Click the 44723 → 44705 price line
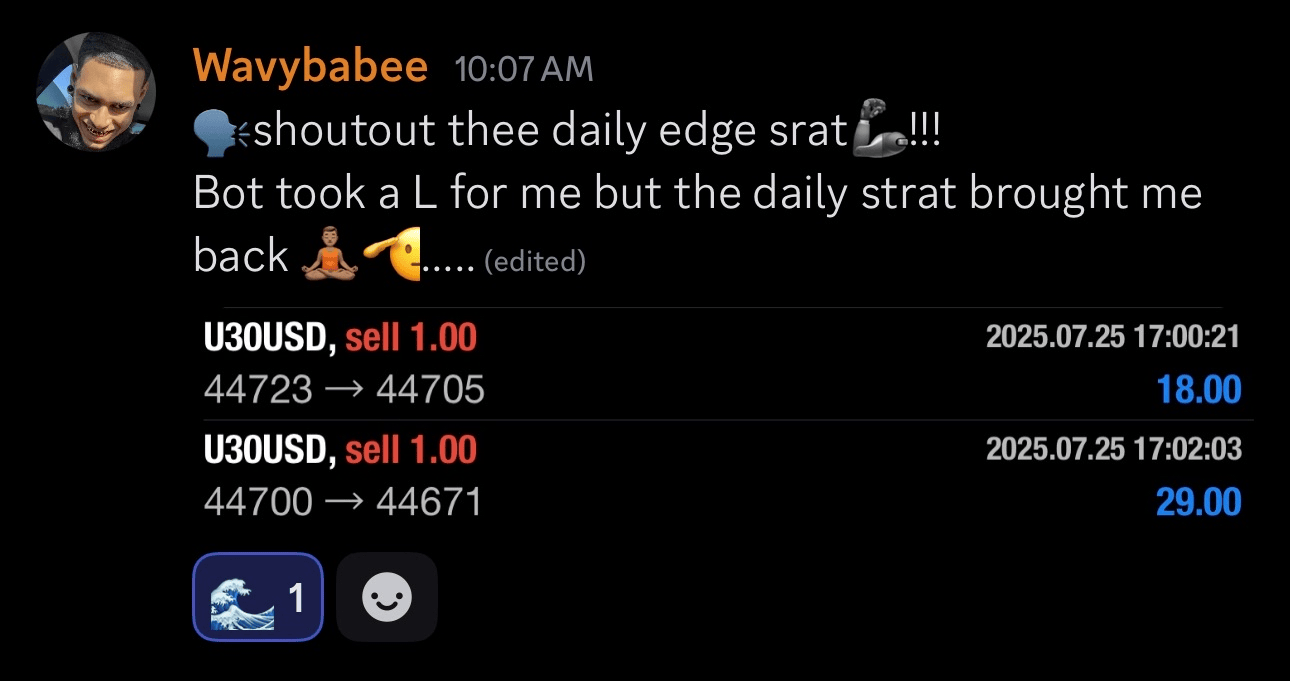This screenshot has width=1290, height=681. 344,389
